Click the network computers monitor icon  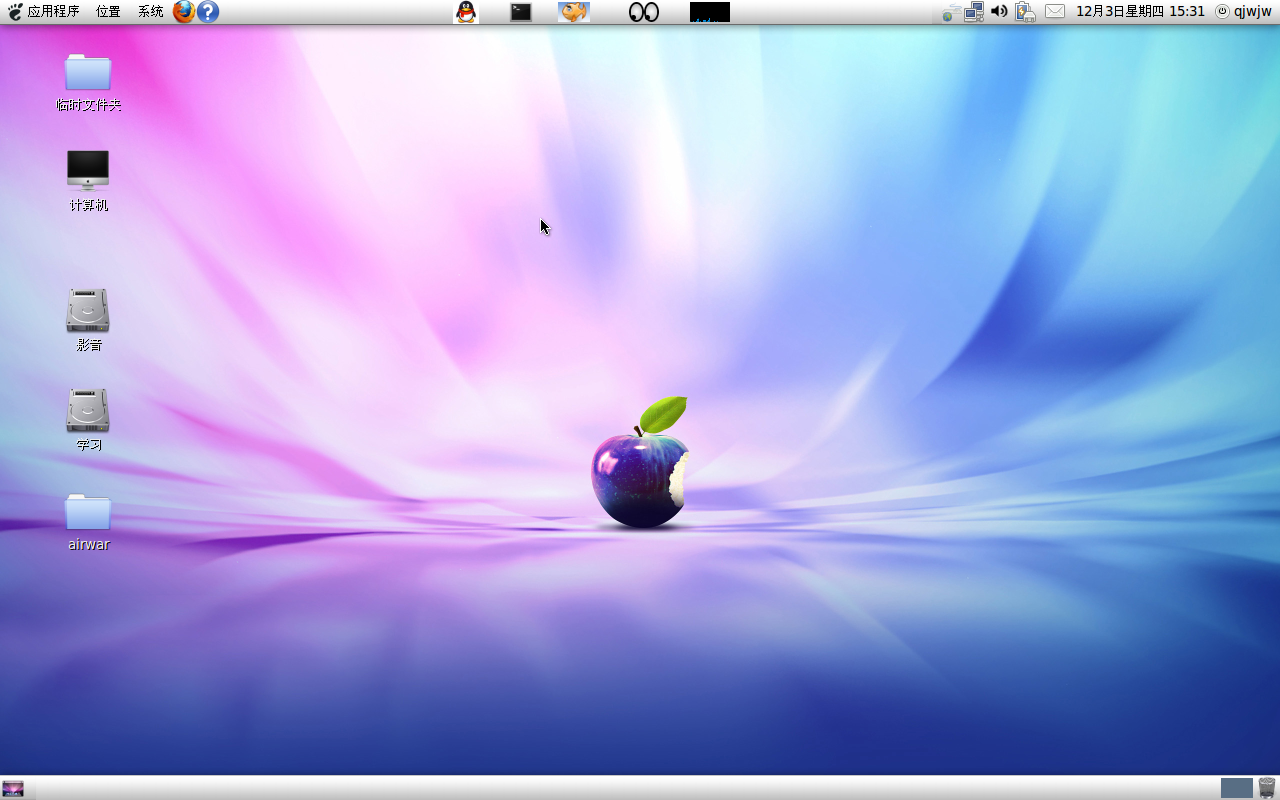point(974,12)
